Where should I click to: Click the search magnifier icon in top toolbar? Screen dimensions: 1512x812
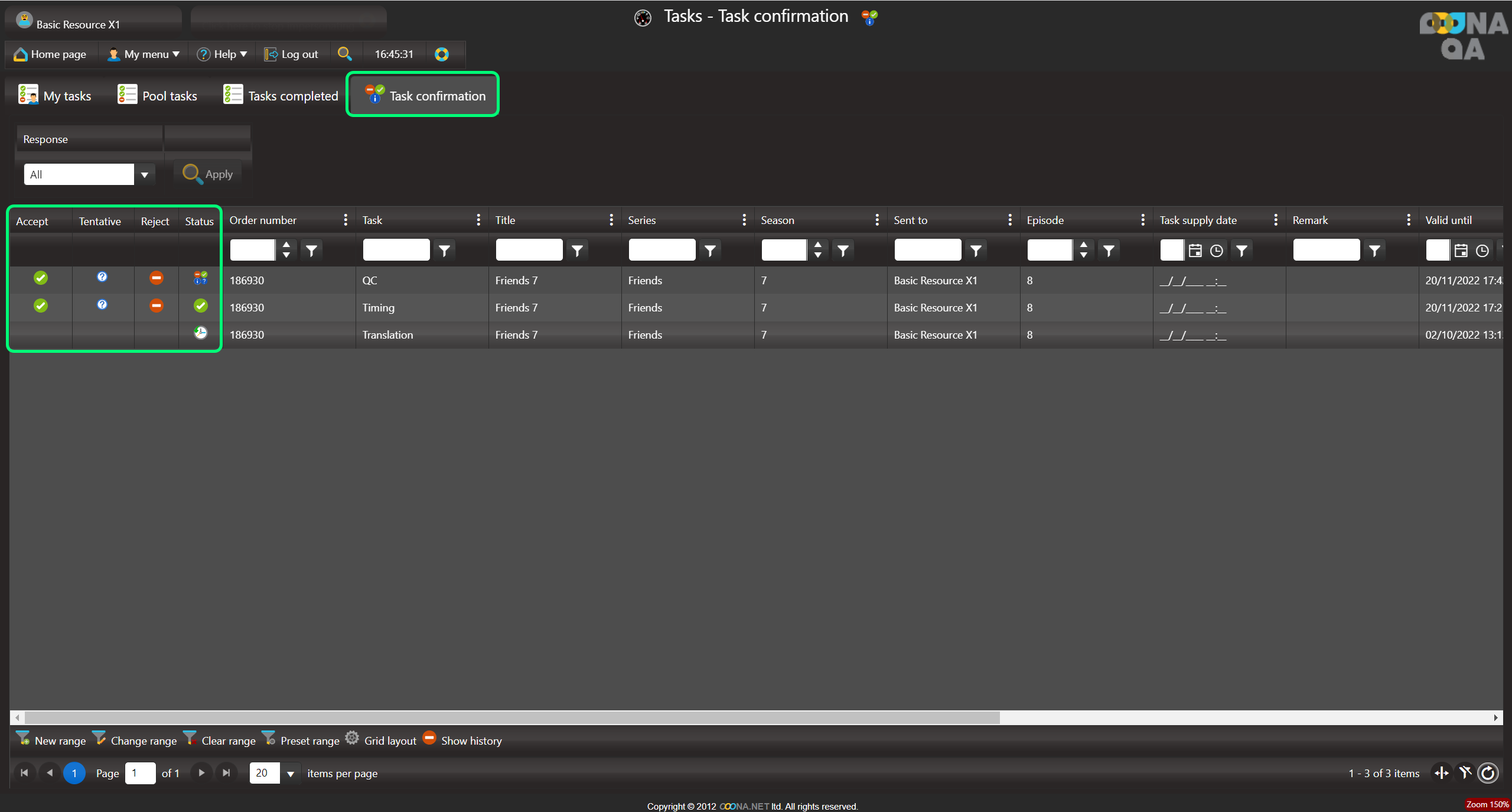344,54
